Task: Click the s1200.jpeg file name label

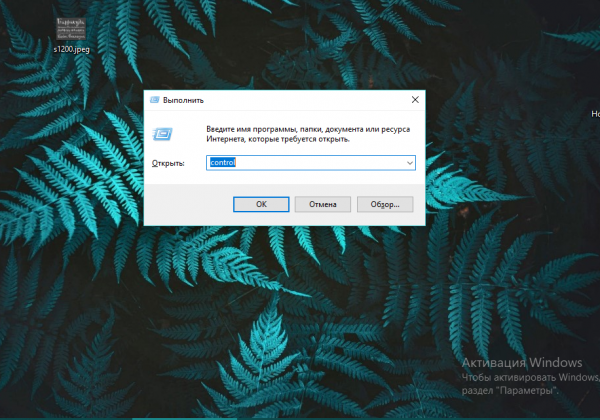Action: (x=72, y=49)
